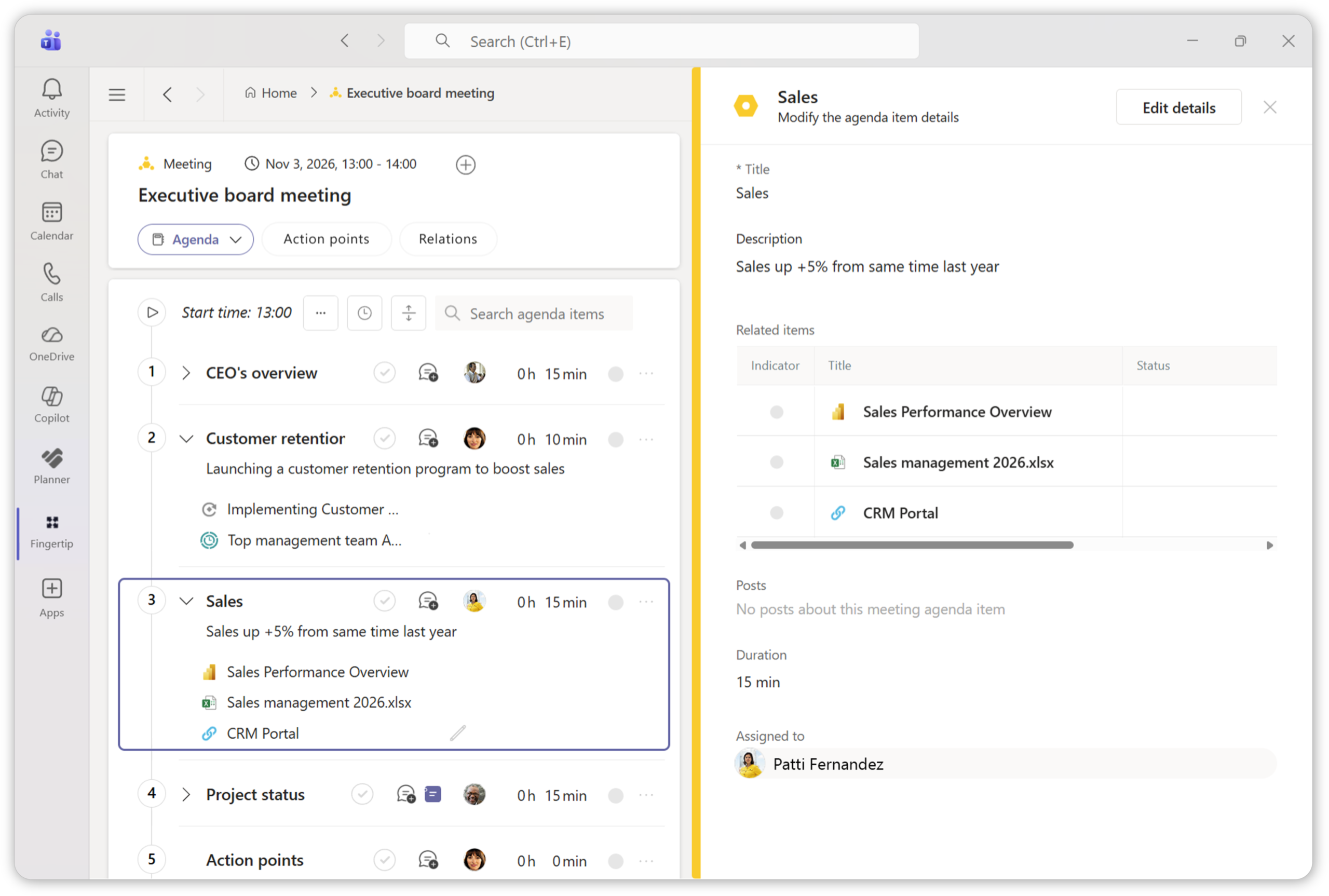Open Copilot from the left rail

[51, 404]
